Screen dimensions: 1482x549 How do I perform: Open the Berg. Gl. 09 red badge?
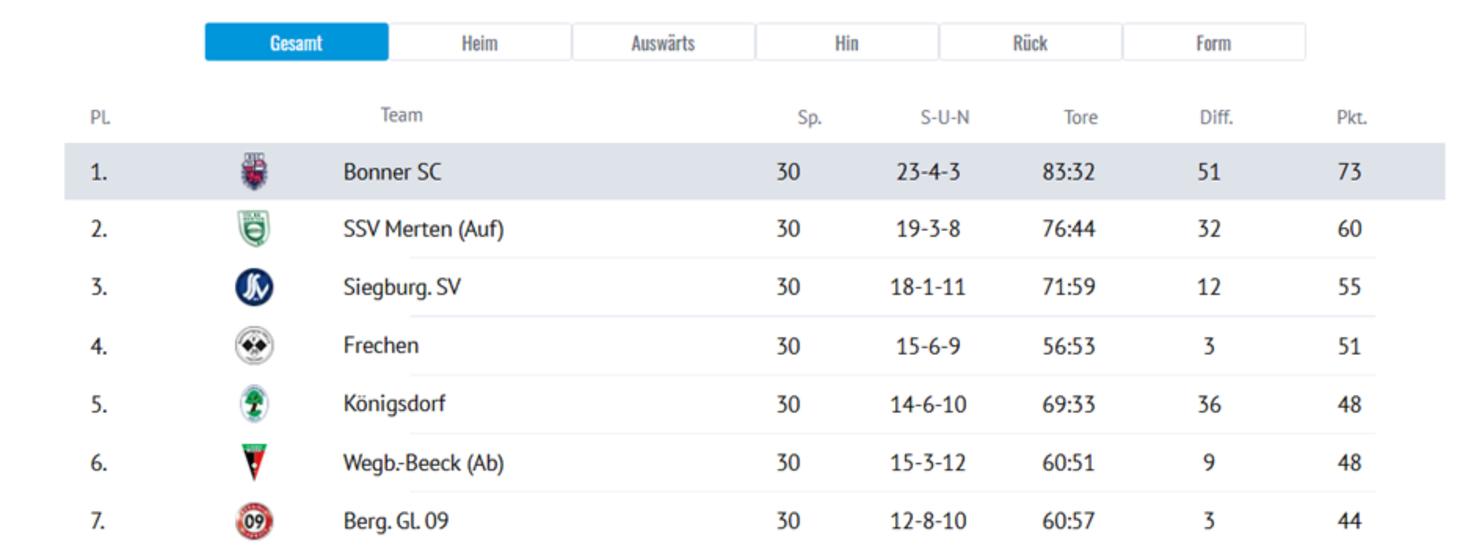tap(254, 521)
